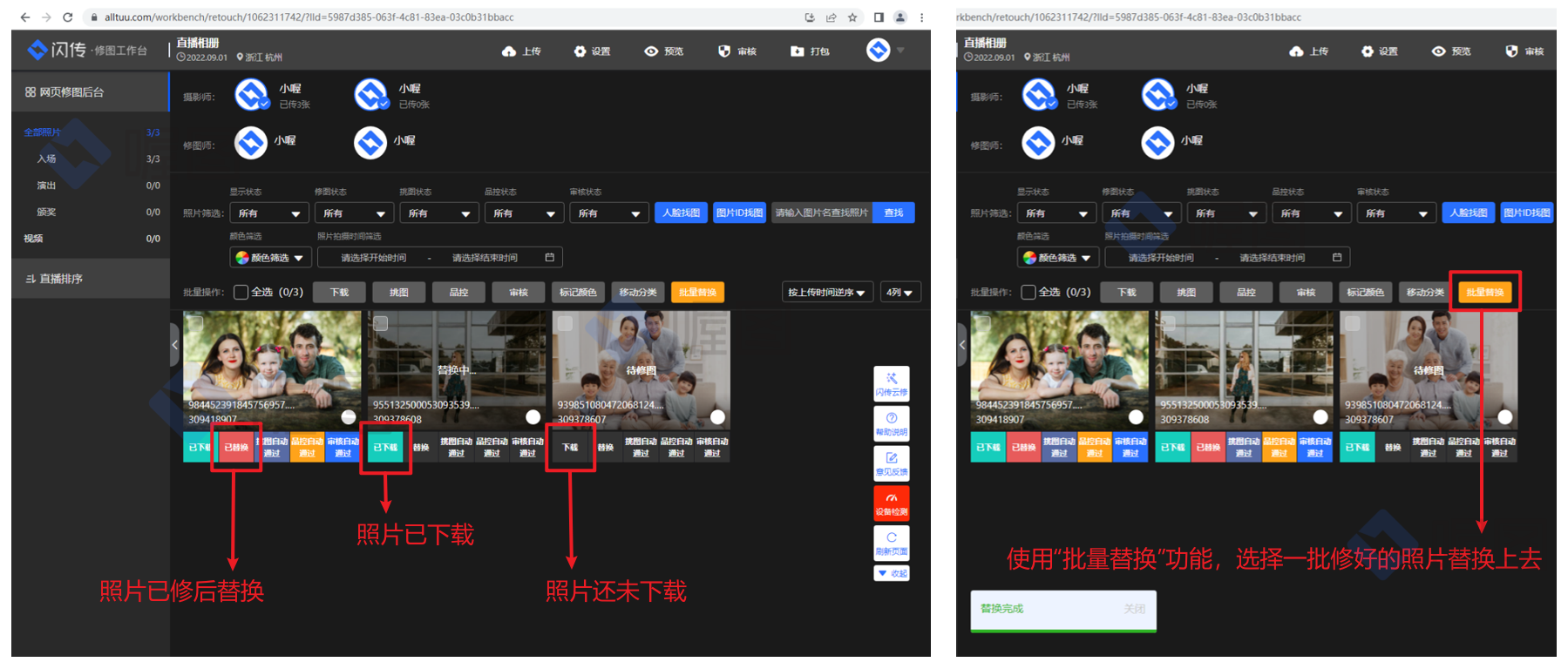Open 修图状态 dropdown in left window
Screen dimensions: 1568x662
354,213
